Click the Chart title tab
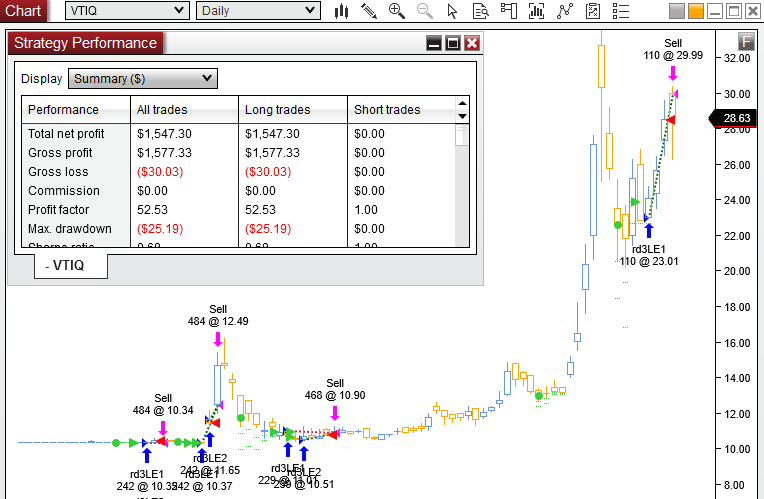 pos(23,11)
